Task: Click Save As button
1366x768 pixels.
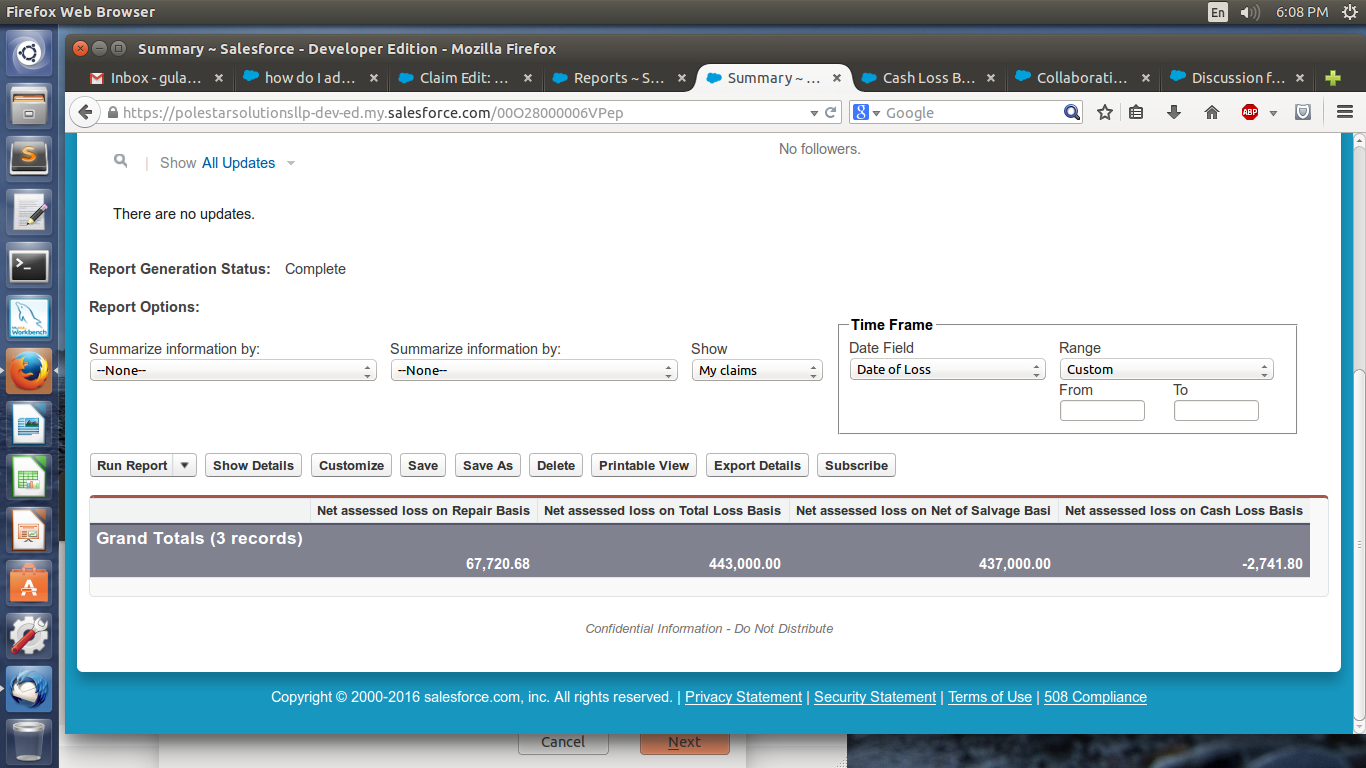Action: [x=488, y=466]
